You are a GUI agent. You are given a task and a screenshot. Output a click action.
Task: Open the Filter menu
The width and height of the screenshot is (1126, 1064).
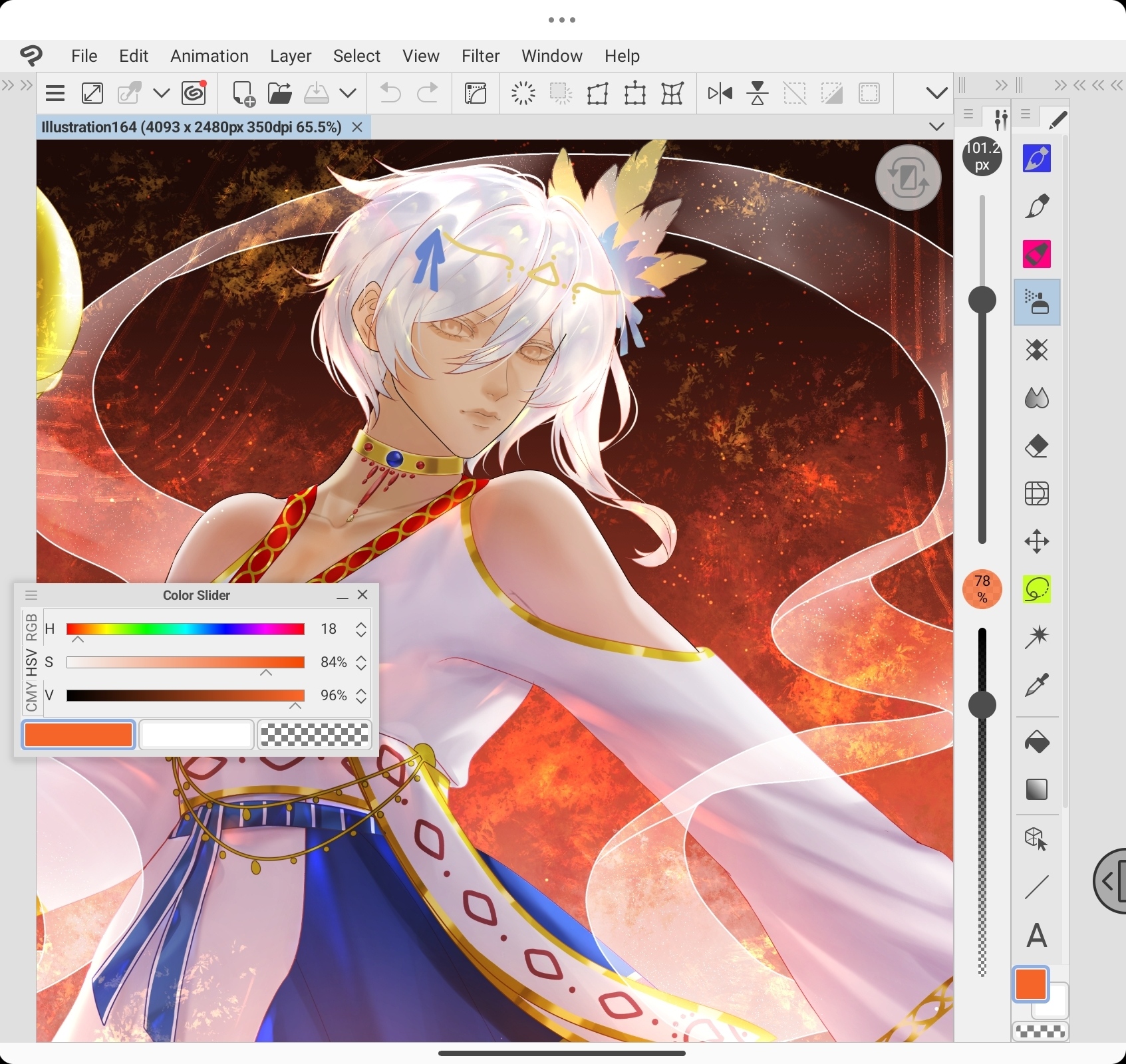[480, 56]
